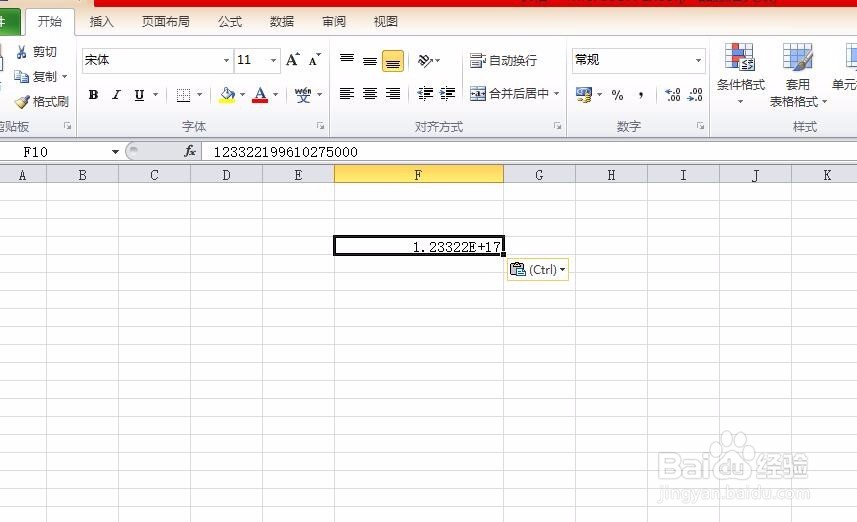Toggle Italic formatting
The height and width of the screenshot is (522, 857).
pyautogui.click(x=116, y=95)
